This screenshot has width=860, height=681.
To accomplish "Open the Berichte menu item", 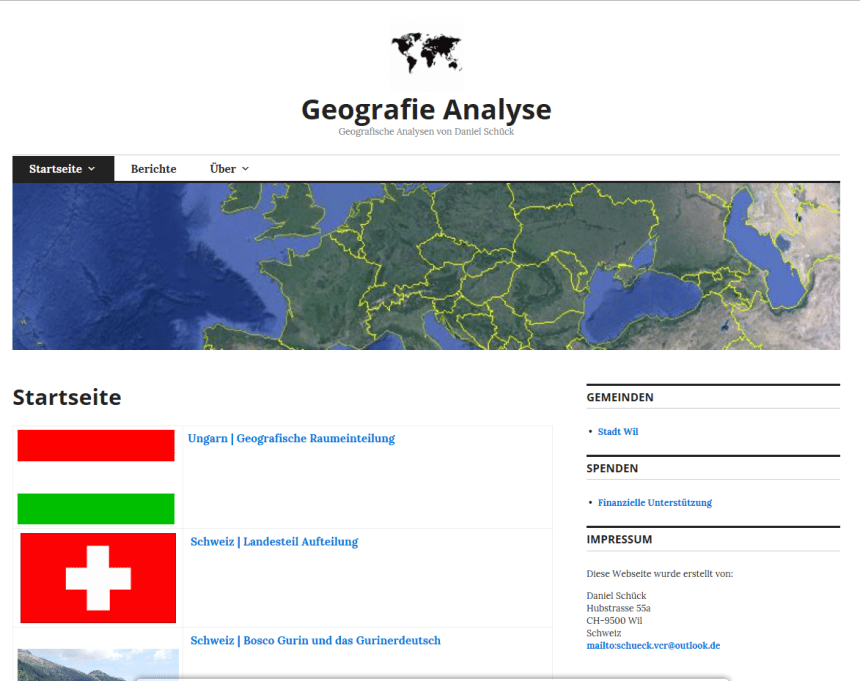I will click(x=153, y=168).
